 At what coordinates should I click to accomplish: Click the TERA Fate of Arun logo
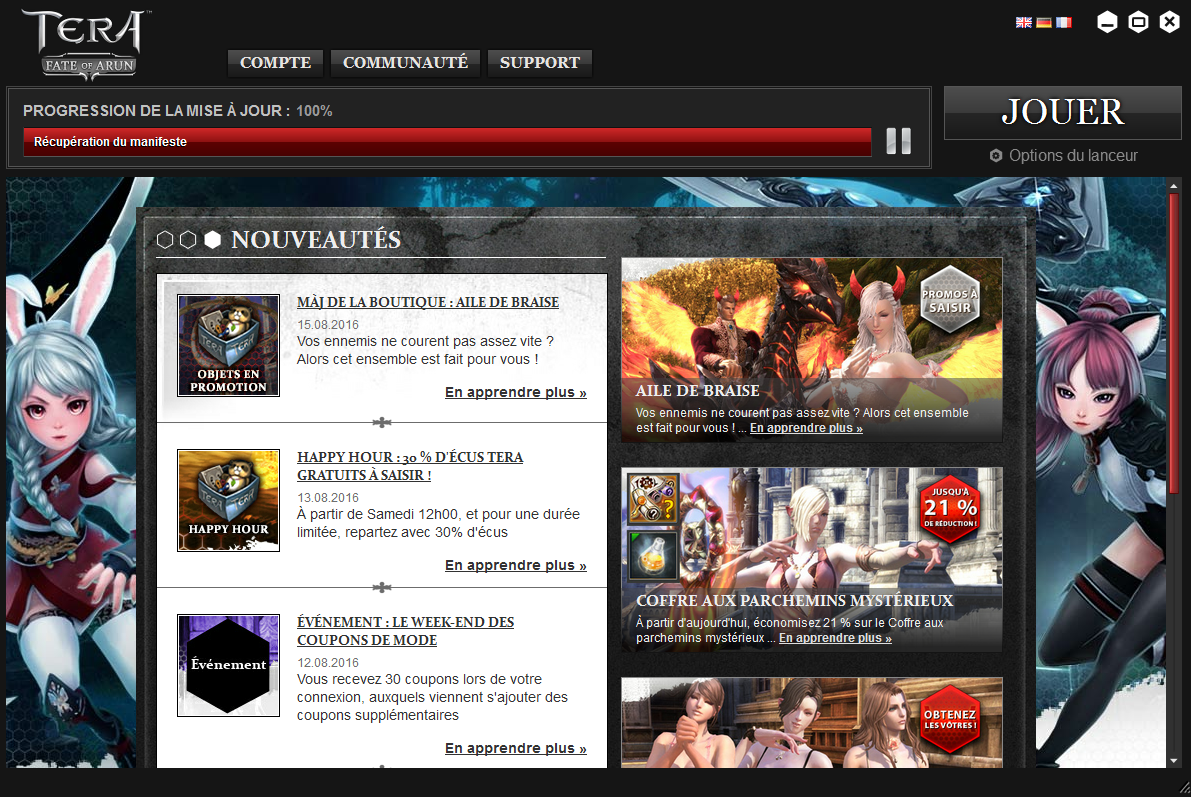87,44
